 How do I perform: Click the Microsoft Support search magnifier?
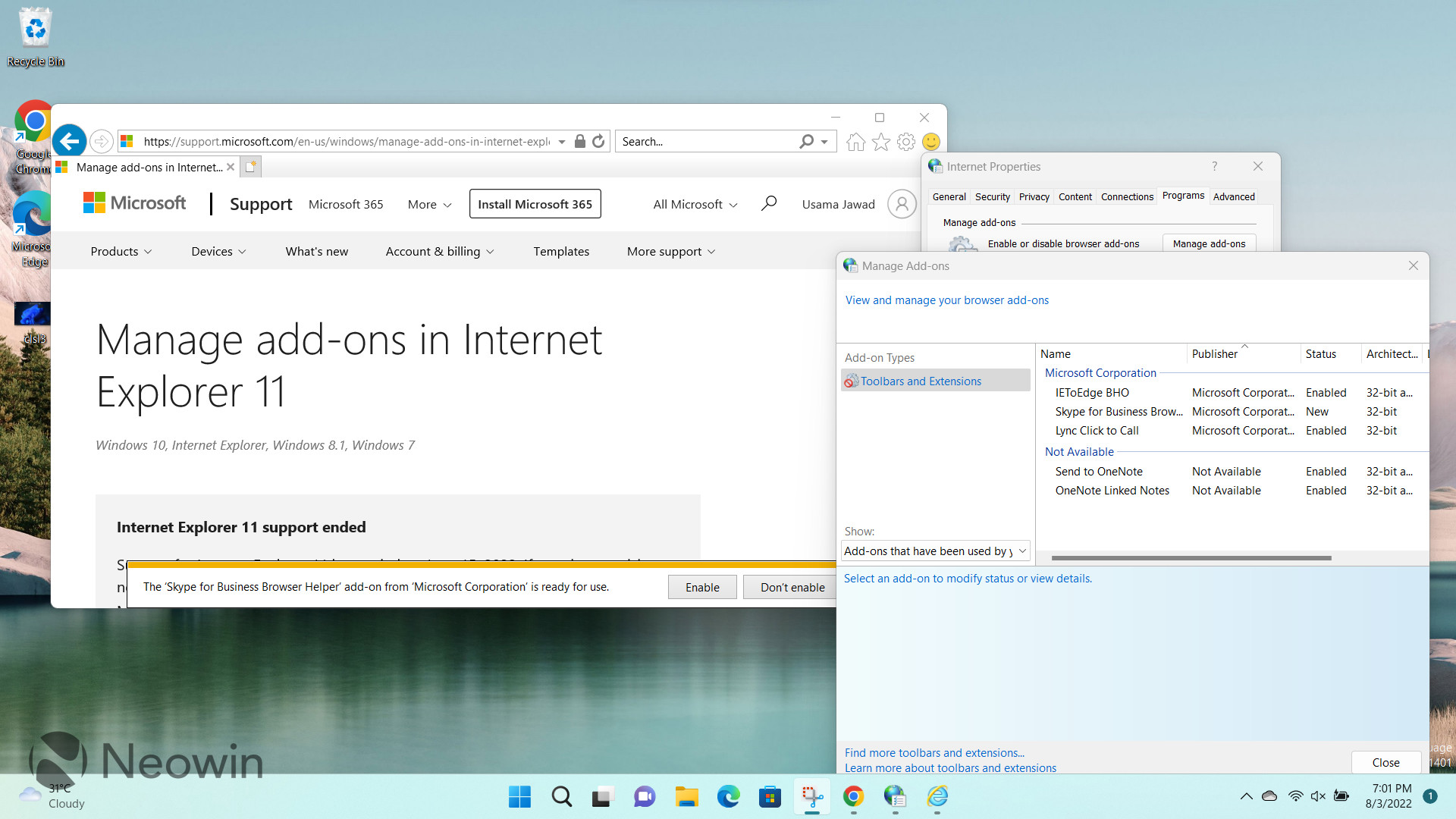pos(768,203)
